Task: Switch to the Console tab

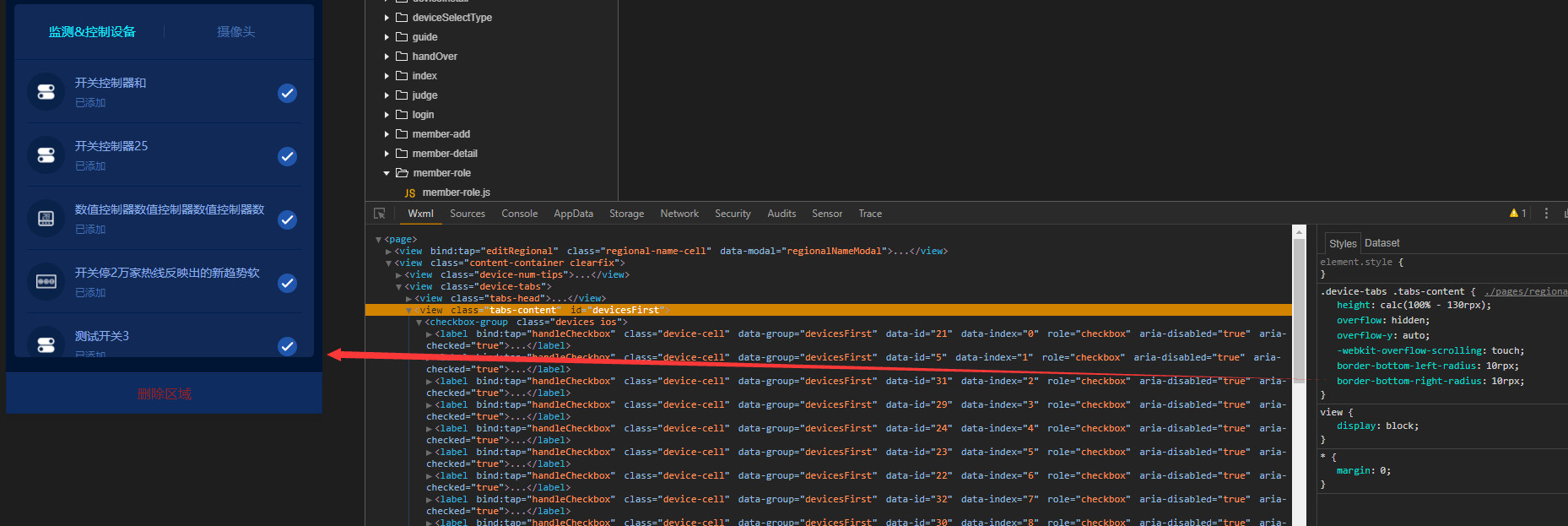Action: 519,214
